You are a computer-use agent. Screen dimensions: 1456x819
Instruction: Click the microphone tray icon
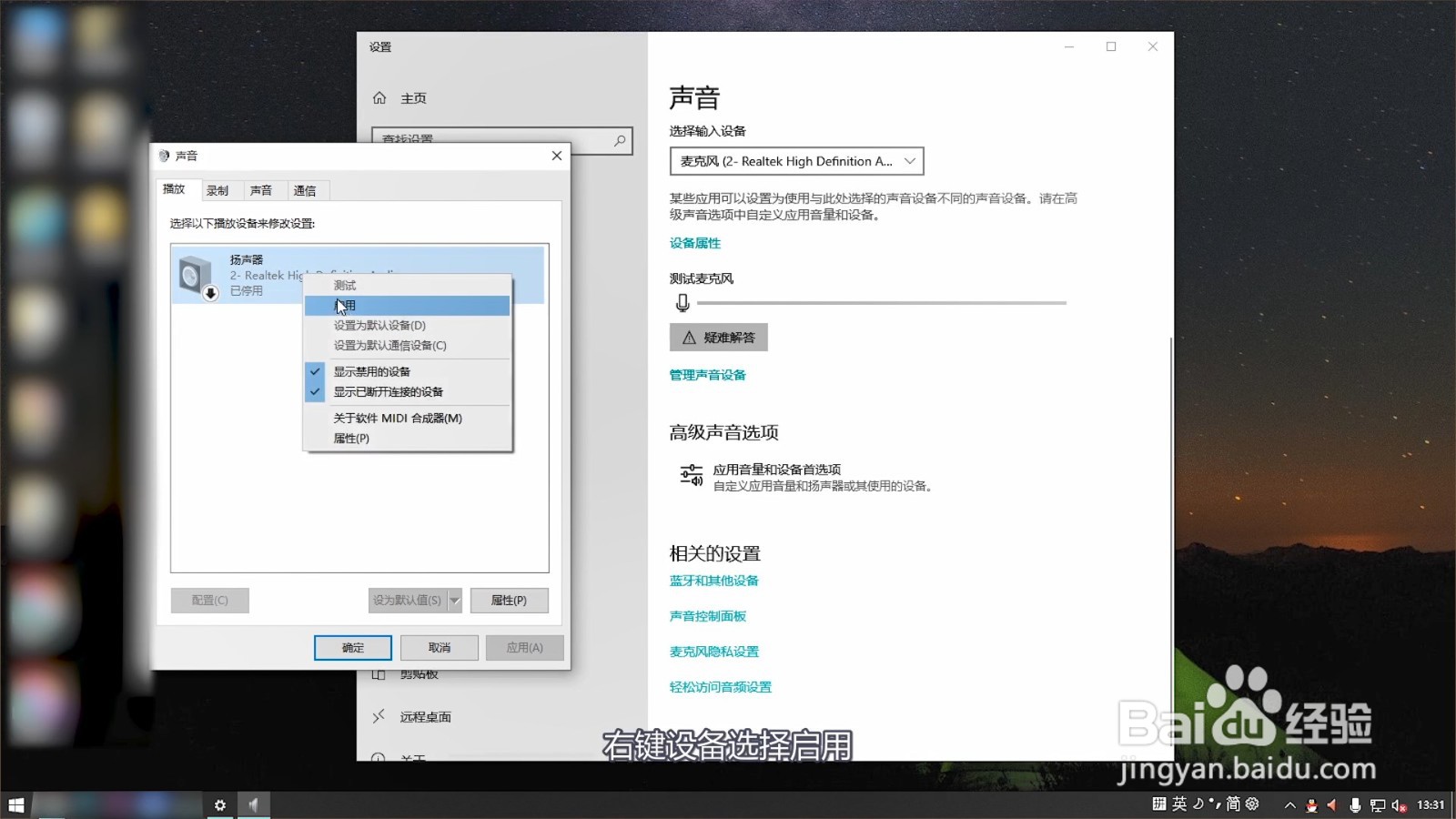[x=1355, y=805]
